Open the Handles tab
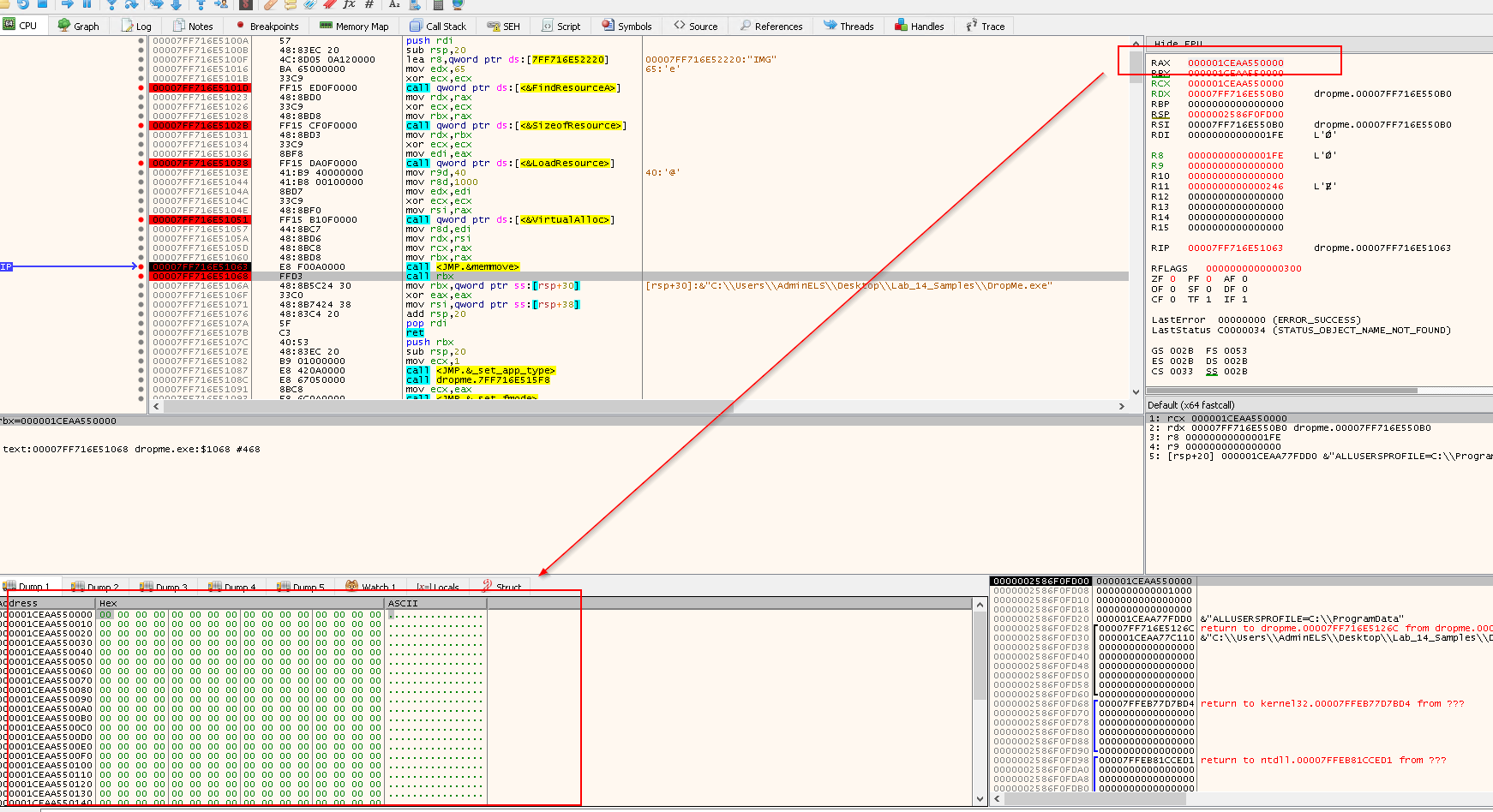The image size is (1493, 812). [919, 26]
